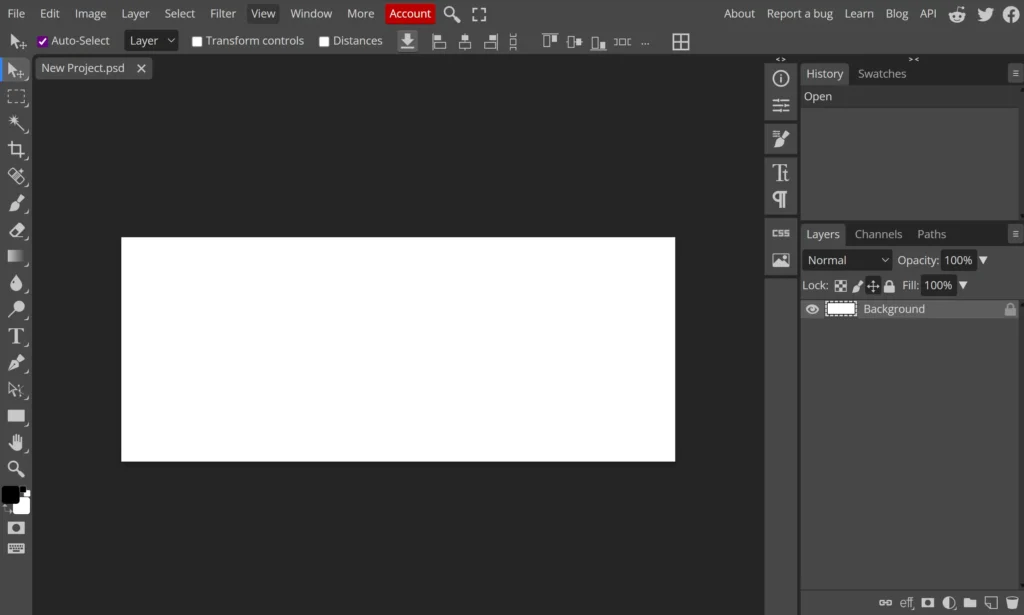
Task: Open the Character panel icon
Action: [x=780, y=172]
